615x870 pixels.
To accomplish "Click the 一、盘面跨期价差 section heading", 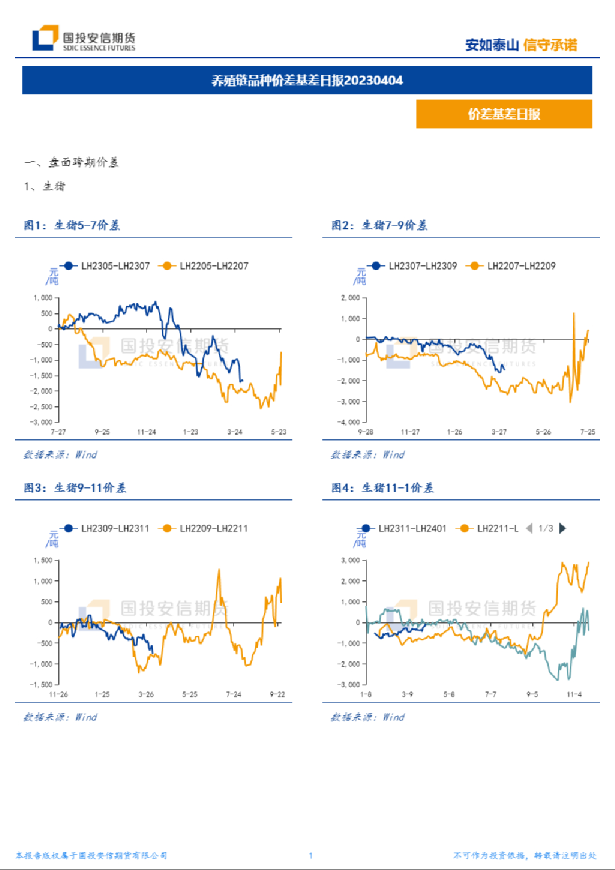I will coord(71,162).
